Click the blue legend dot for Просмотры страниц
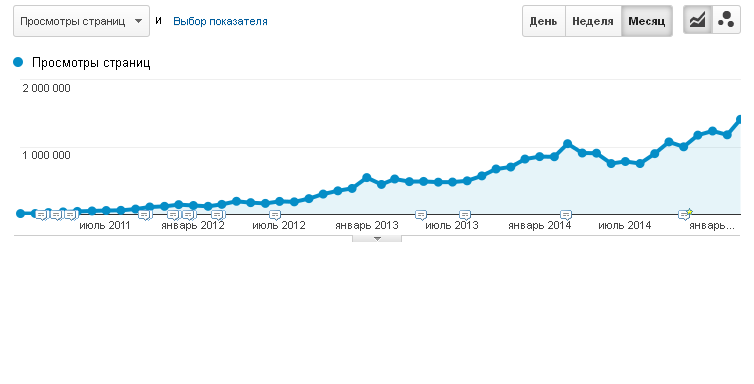The height and width of the screenshot is (384, 754). pos(18,62)
